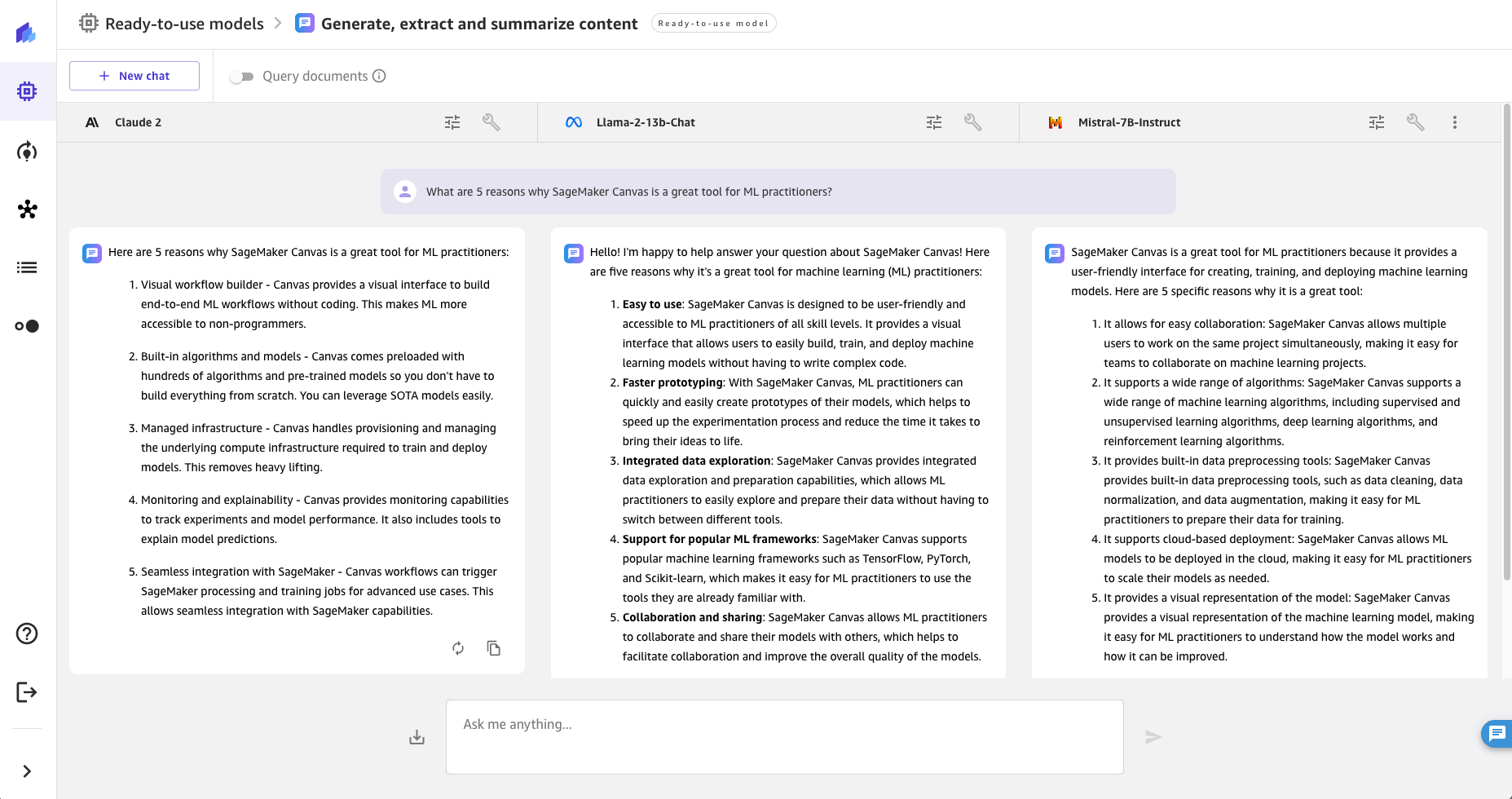
Task: Click the vertical scrollbar of the chat
Action: (1507, 342)
